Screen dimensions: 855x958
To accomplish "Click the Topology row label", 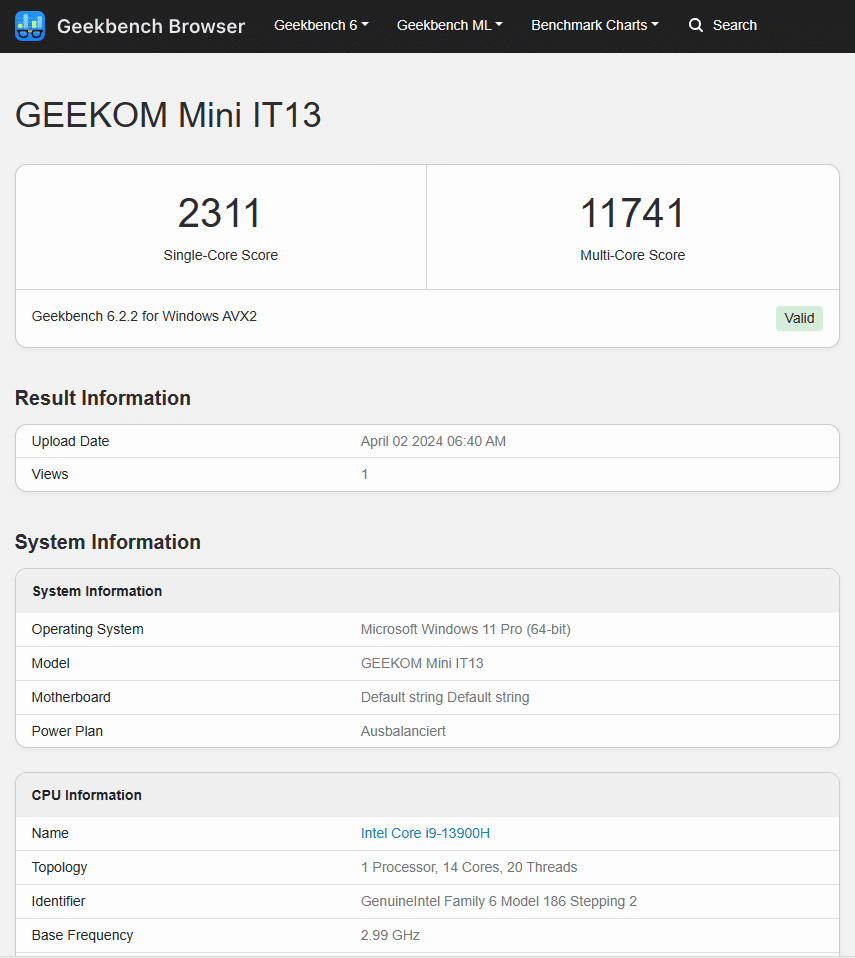I will point(59,867).
